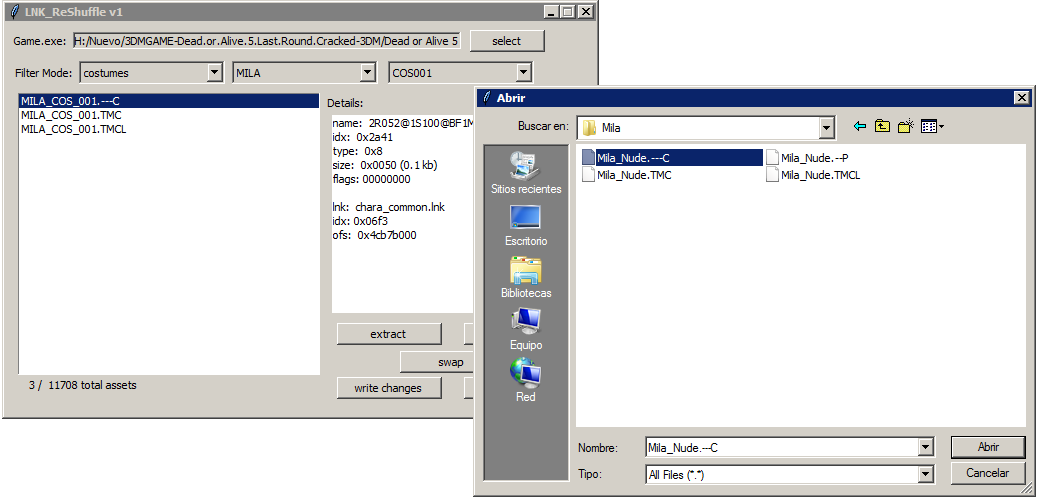Open Bibliotecas in places bar
The width and height of the screenshot is (1037, 499).
point(526,277)
